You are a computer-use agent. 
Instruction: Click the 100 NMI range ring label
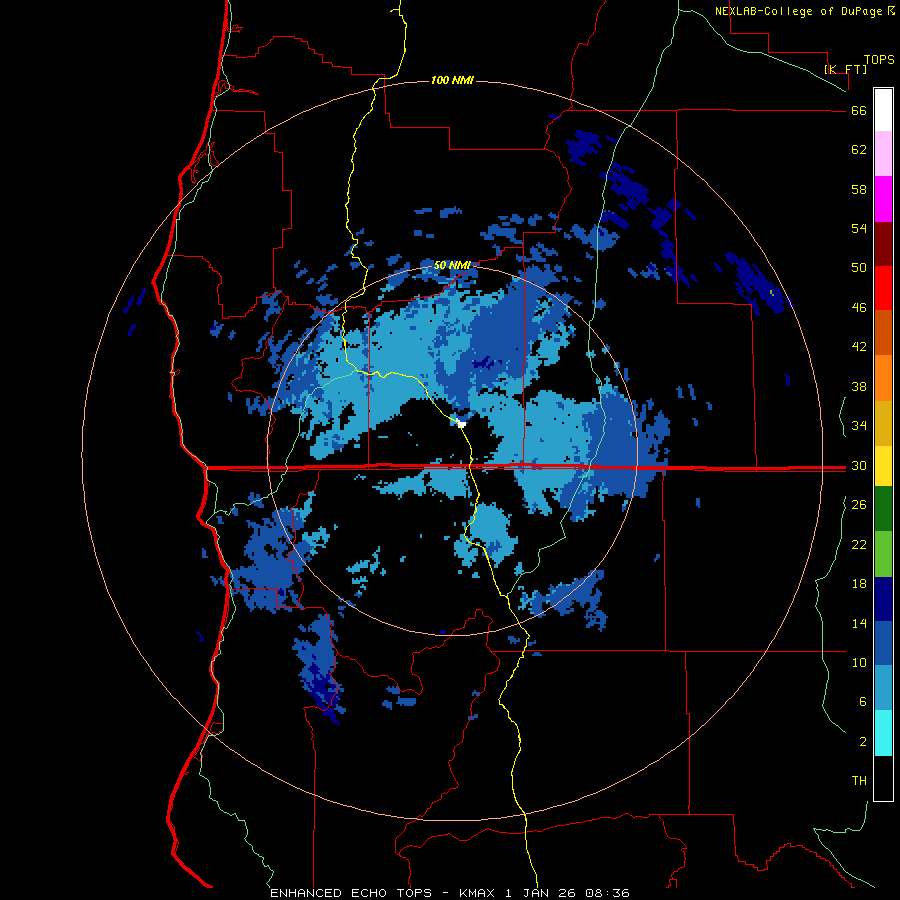452,80
